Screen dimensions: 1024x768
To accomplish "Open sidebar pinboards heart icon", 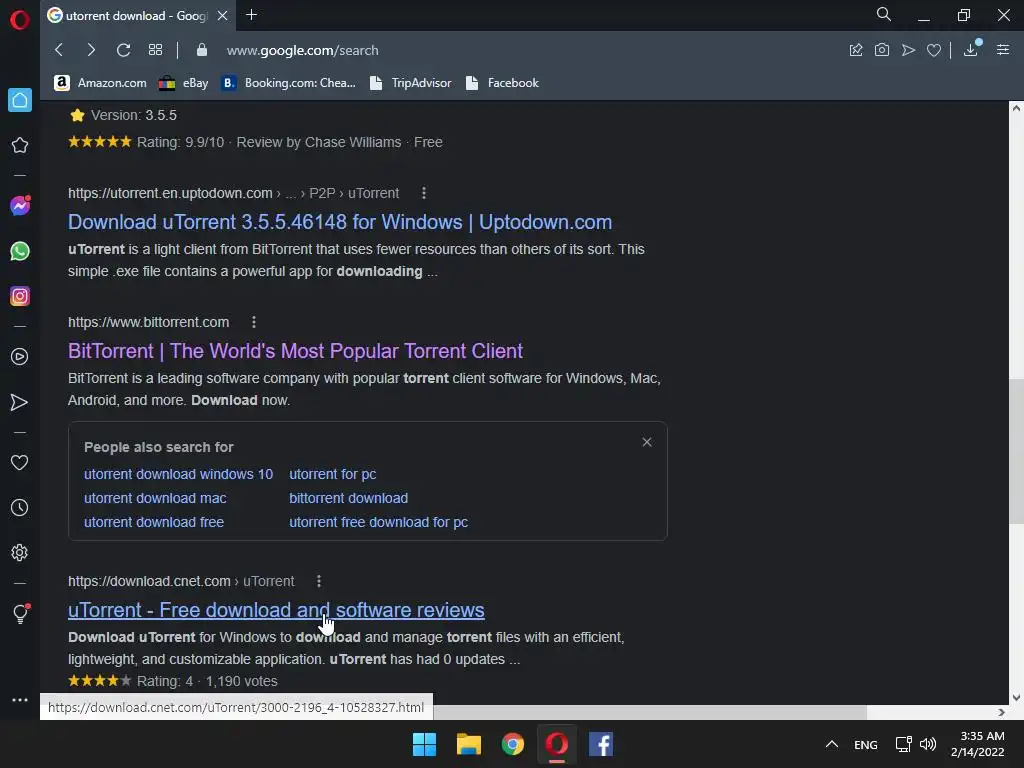I will [20, 462].
